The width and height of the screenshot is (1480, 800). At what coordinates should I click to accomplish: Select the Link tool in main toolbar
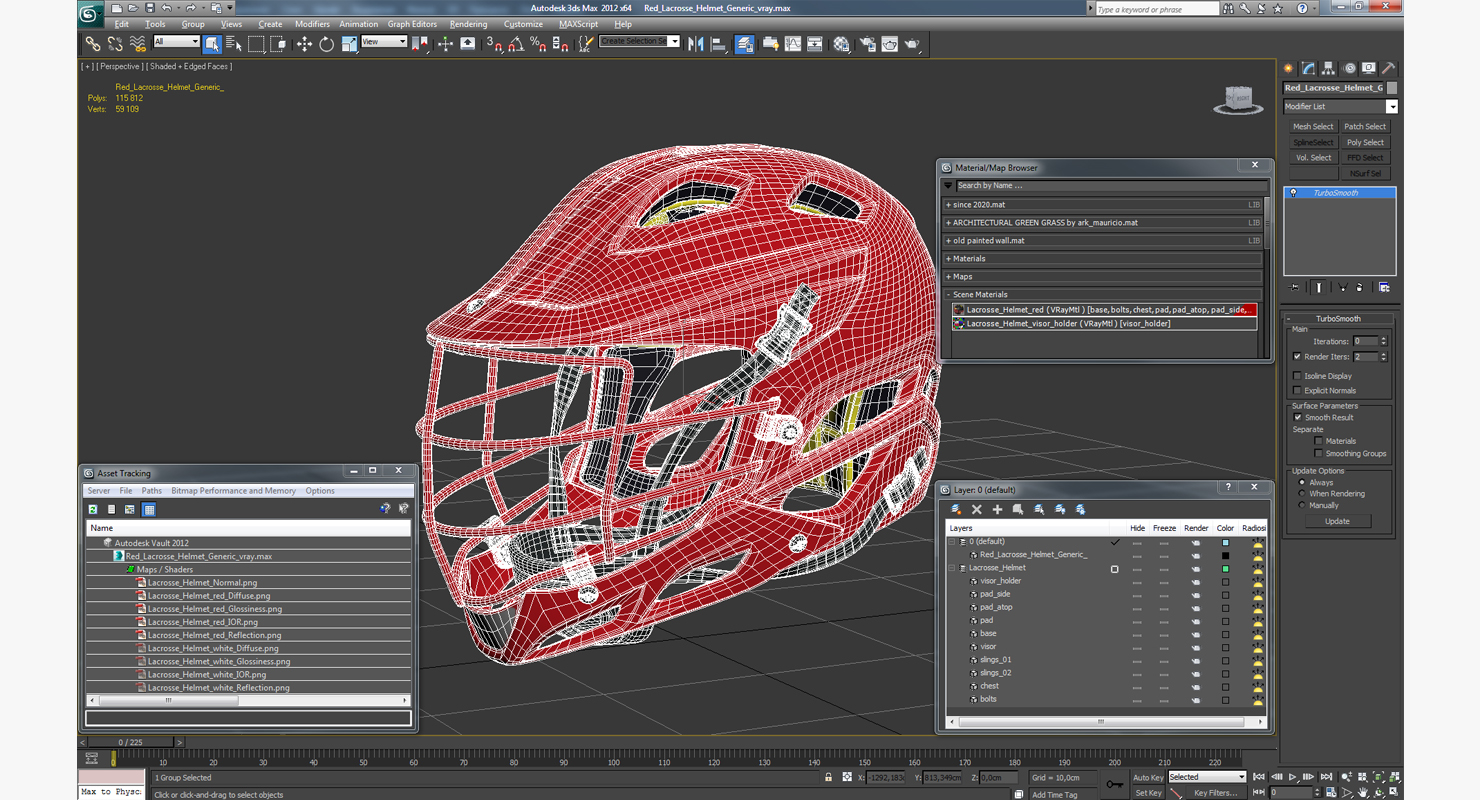92,44
